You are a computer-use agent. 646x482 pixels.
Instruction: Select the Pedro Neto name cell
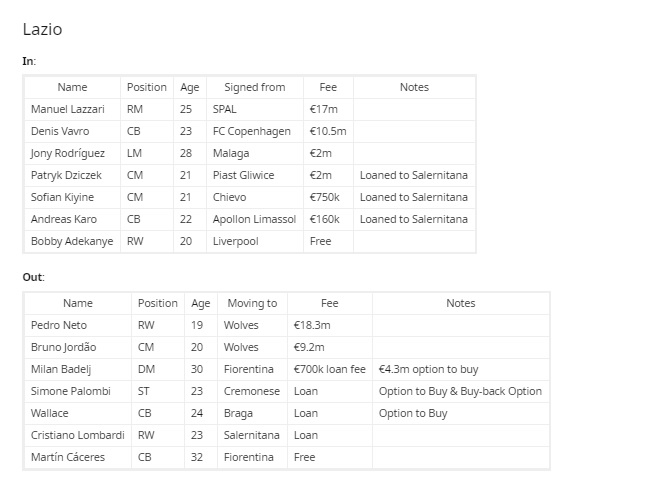pyautogui.click(x=78, y=325)
